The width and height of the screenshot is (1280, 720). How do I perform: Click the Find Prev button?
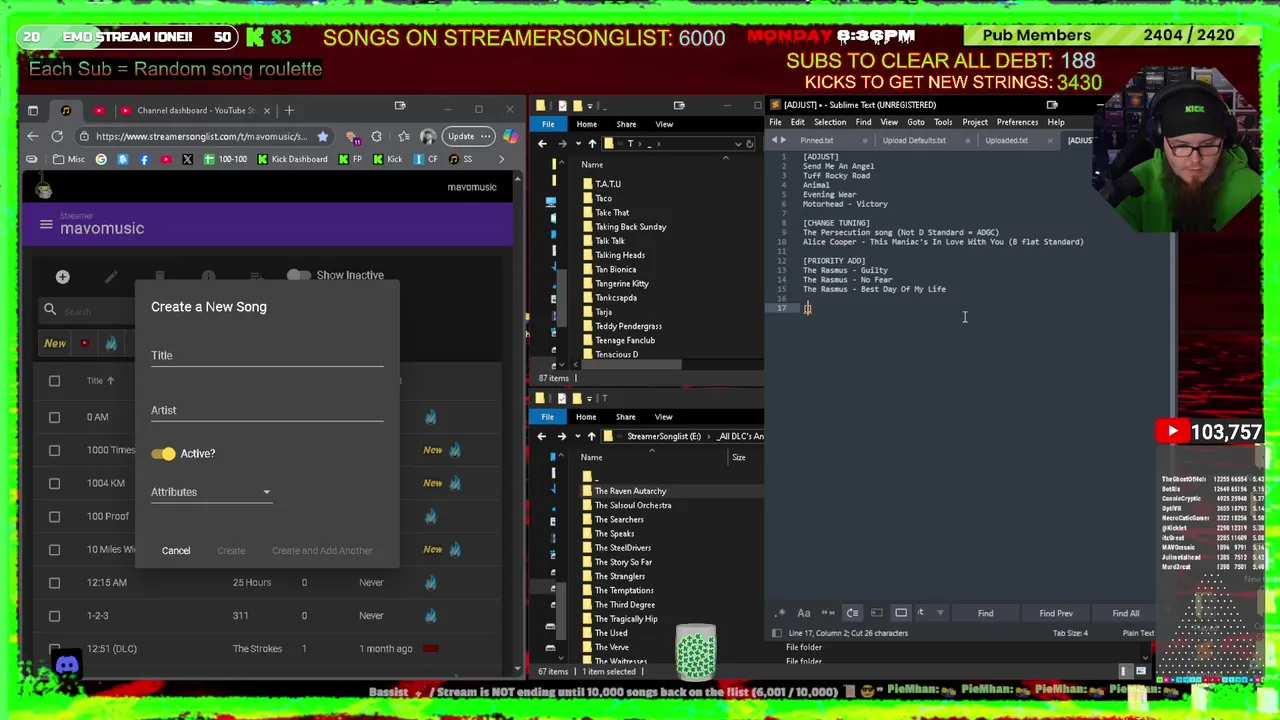[1056, 613]
